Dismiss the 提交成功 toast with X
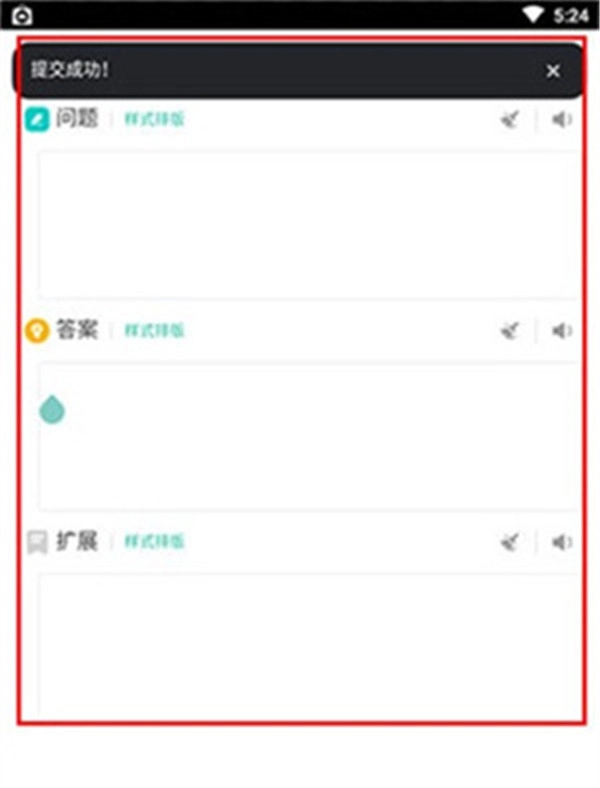 click(x=553, y=71)
